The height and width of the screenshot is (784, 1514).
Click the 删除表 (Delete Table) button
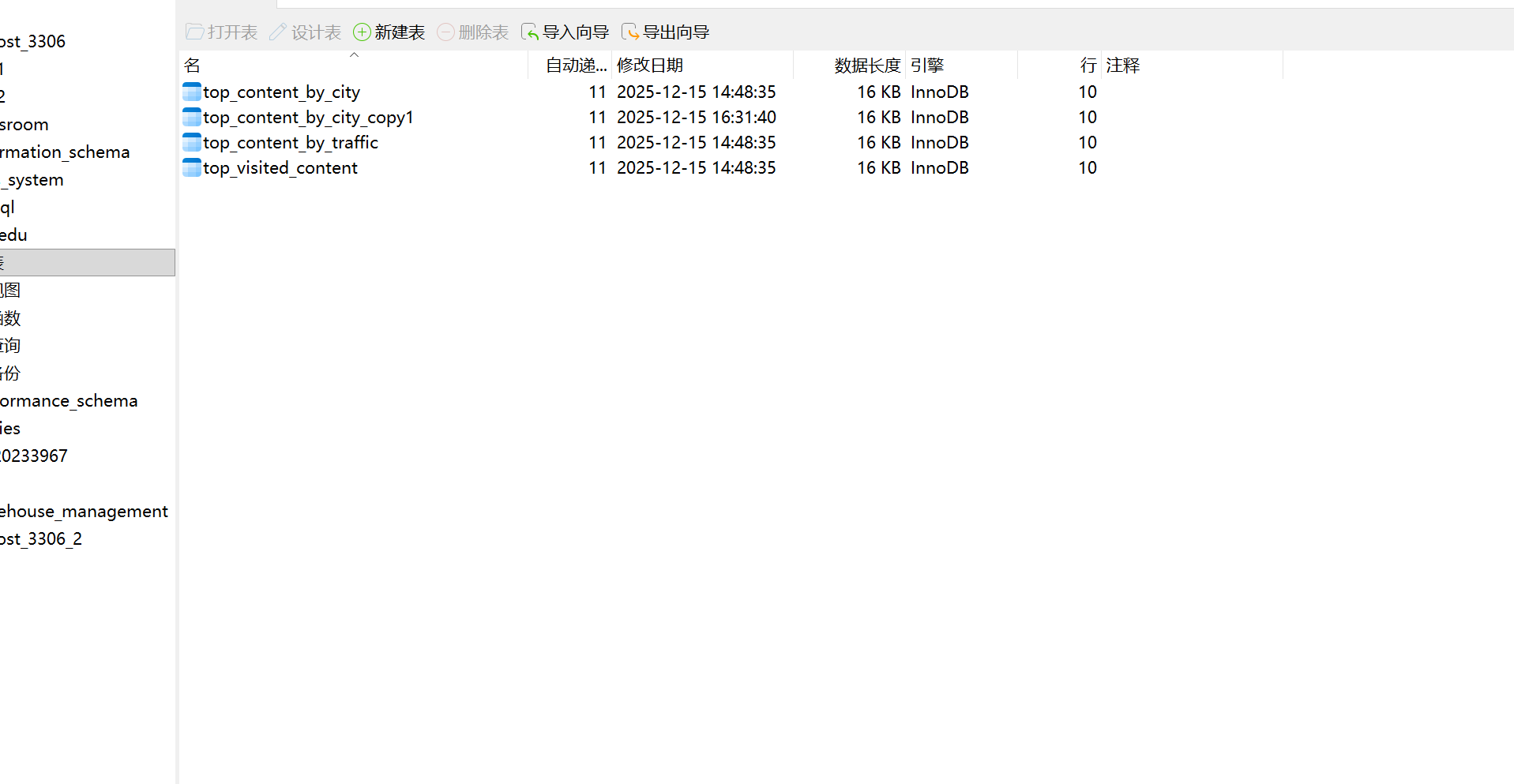click(x=473, y=32)
